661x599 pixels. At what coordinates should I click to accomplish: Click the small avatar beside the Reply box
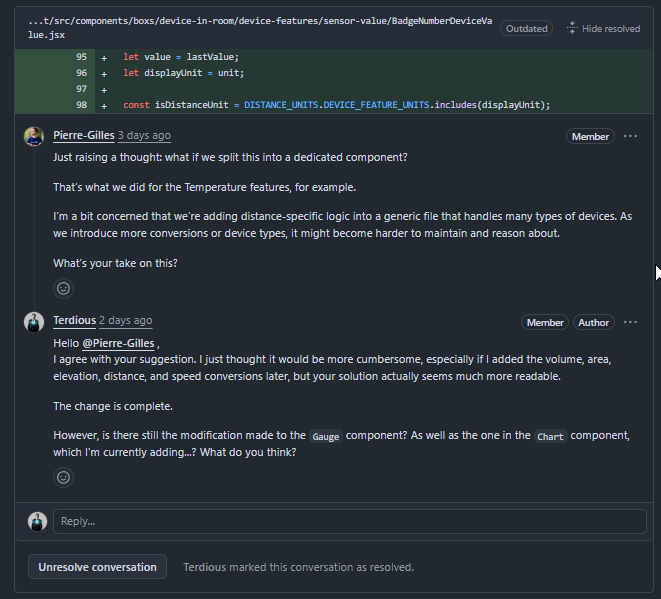[x=38, y=521]
